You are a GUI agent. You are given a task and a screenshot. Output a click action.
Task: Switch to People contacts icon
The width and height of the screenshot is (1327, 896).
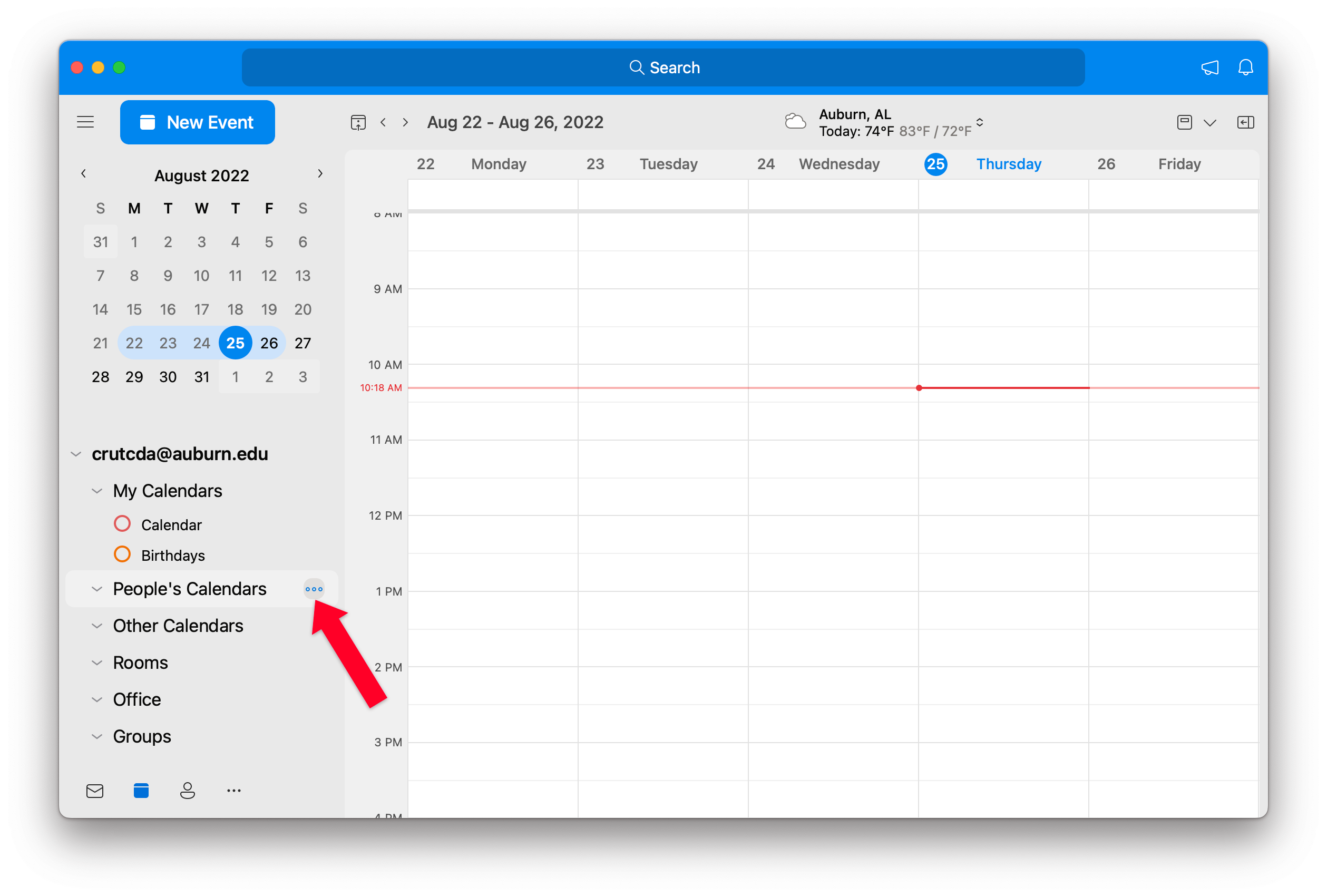coord(187,791)
